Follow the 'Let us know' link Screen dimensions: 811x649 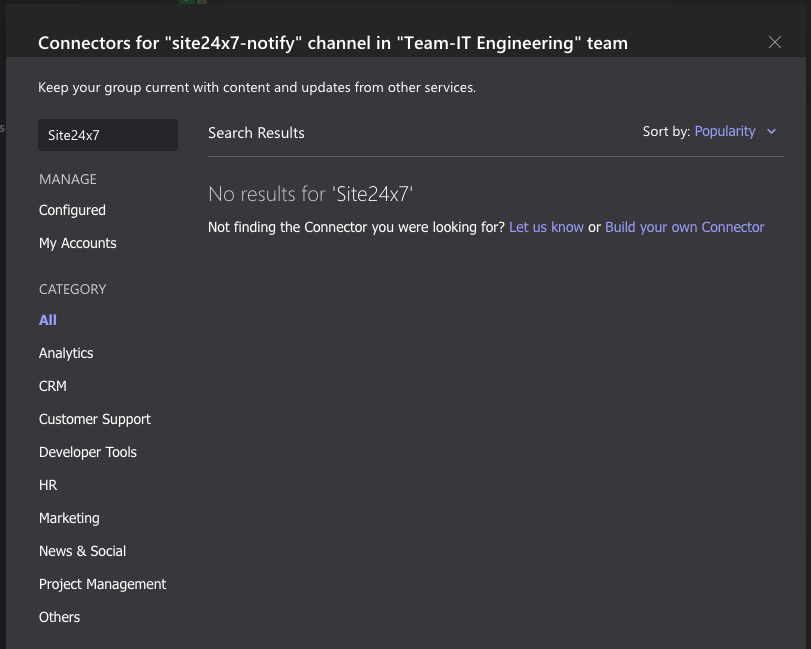coord(546,227)
